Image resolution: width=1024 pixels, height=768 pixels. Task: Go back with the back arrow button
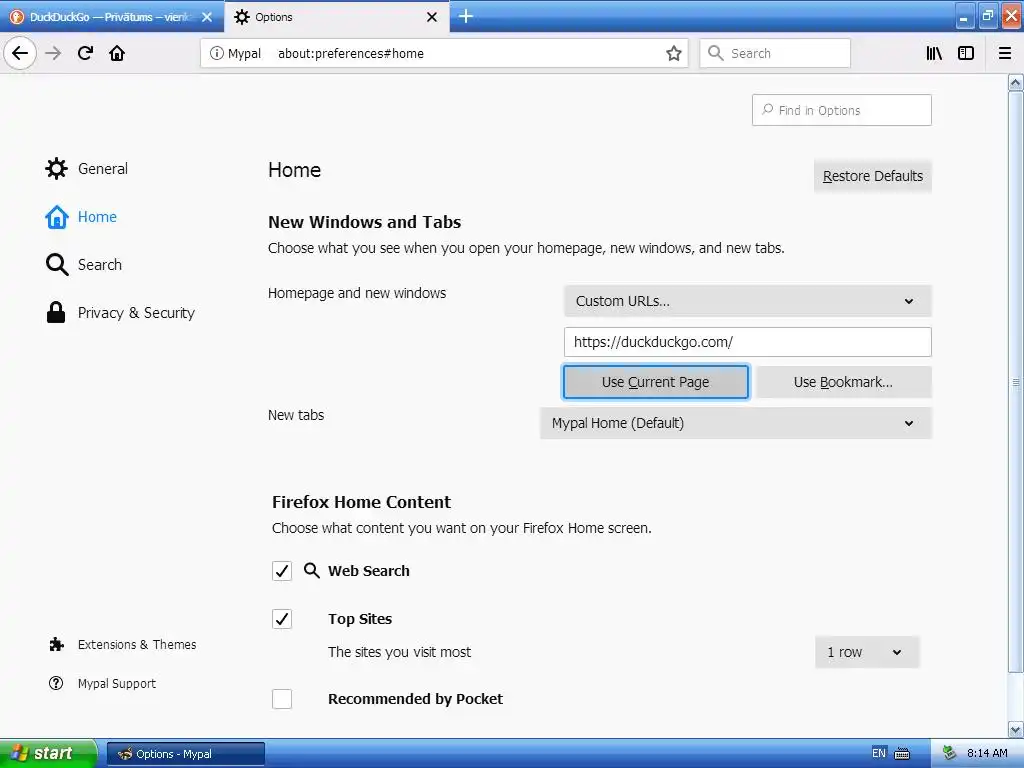click(20, 53)
